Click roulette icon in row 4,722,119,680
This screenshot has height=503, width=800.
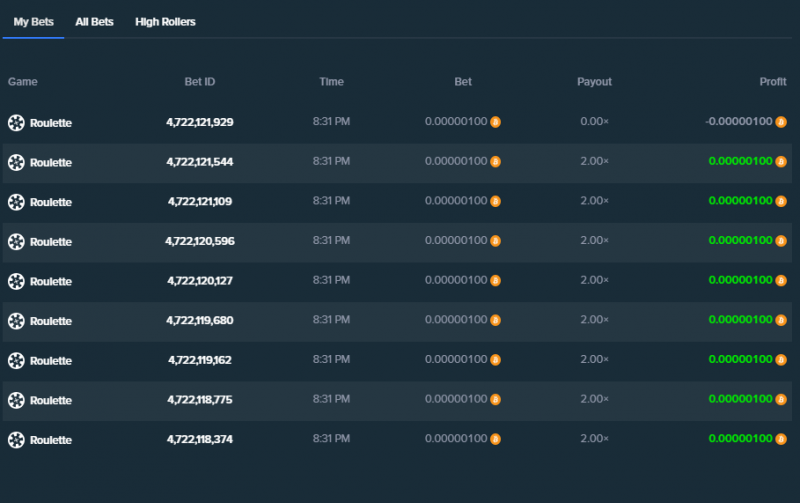(16, 321)
